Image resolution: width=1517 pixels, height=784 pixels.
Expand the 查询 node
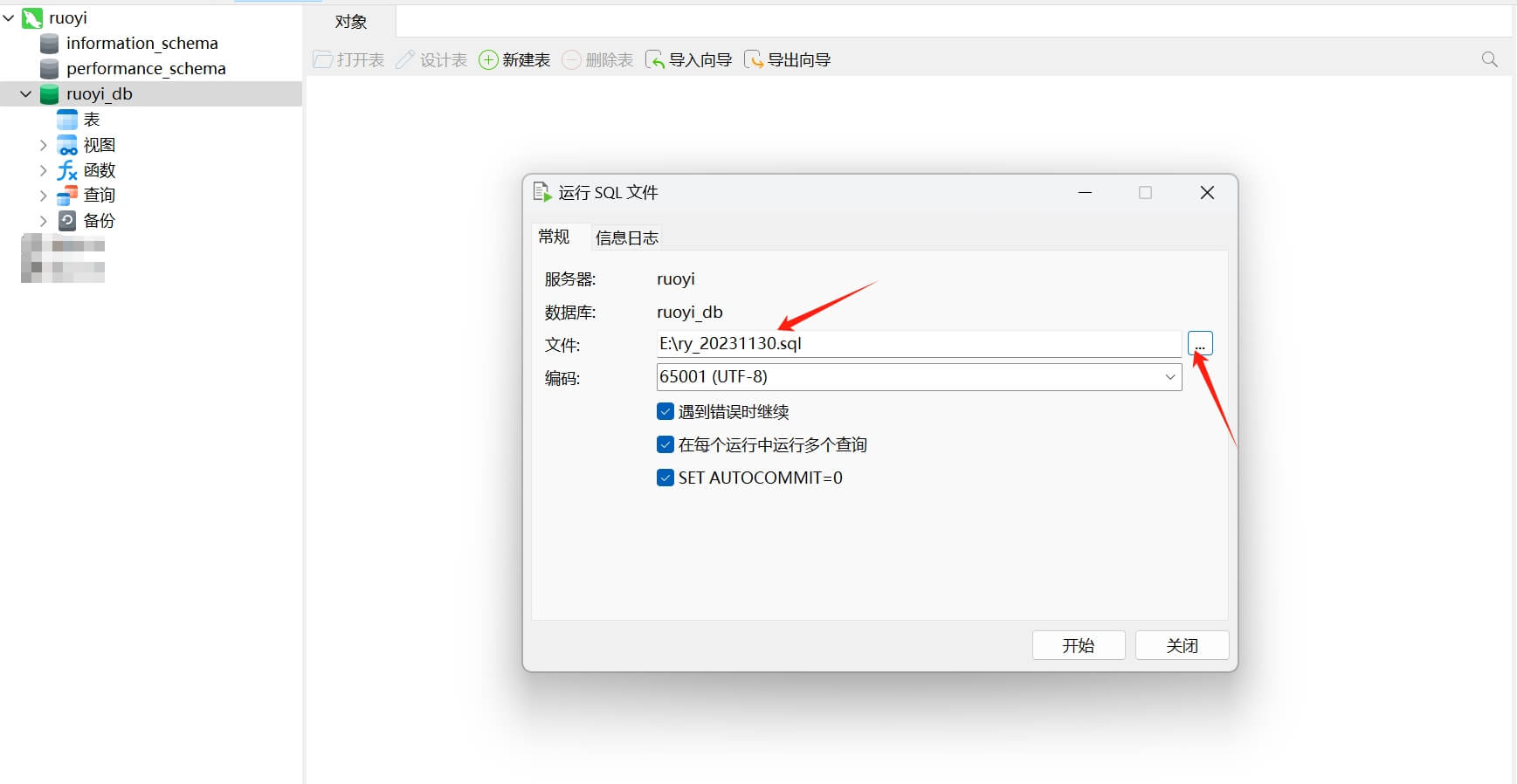[44, 196]
